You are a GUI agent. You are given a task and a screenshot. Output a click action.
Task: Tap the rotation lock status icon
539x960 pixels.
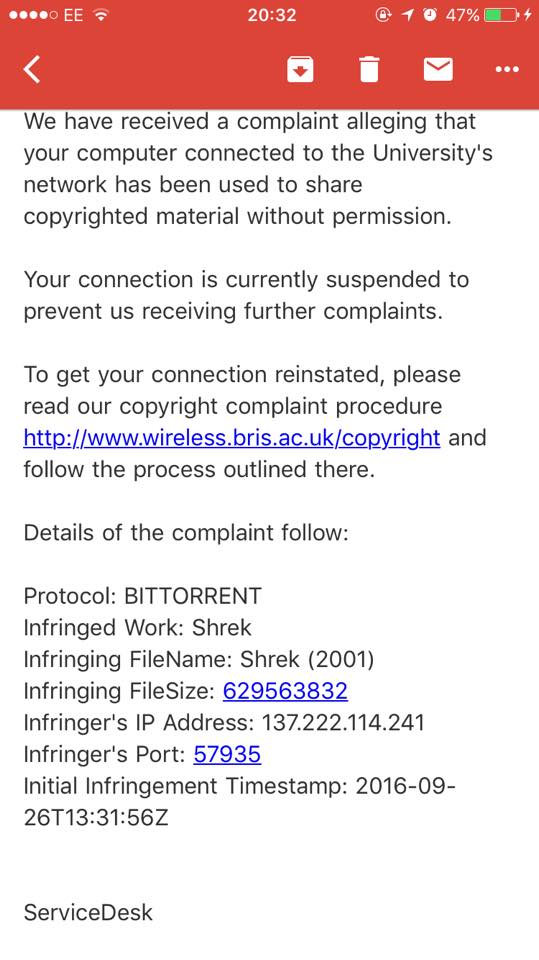[x=383, y=15]
